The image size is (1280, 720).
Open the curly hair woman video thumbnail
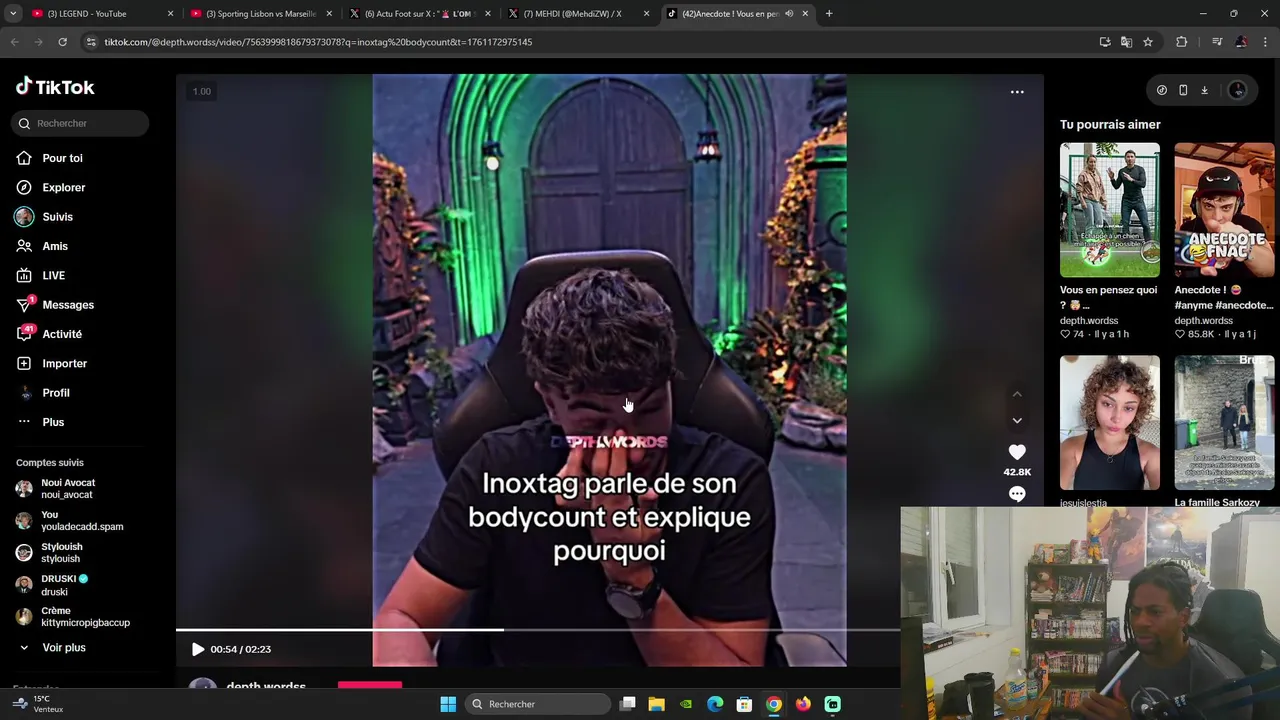(1110, 422)
